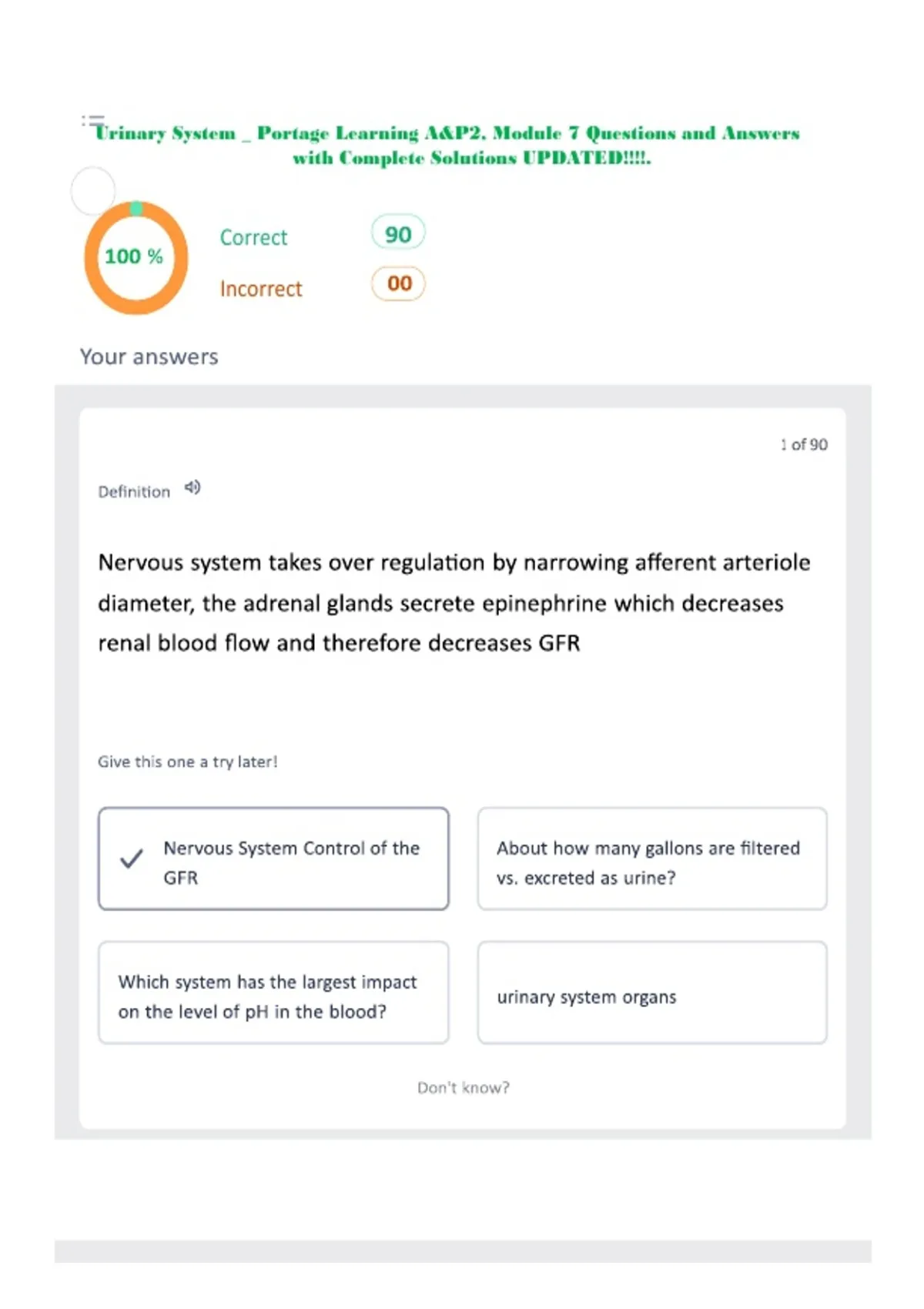Viewport: 924px width, 1309px height.
Task: Click the 100 % donut score chart
Action: click(x=136, y=257)
